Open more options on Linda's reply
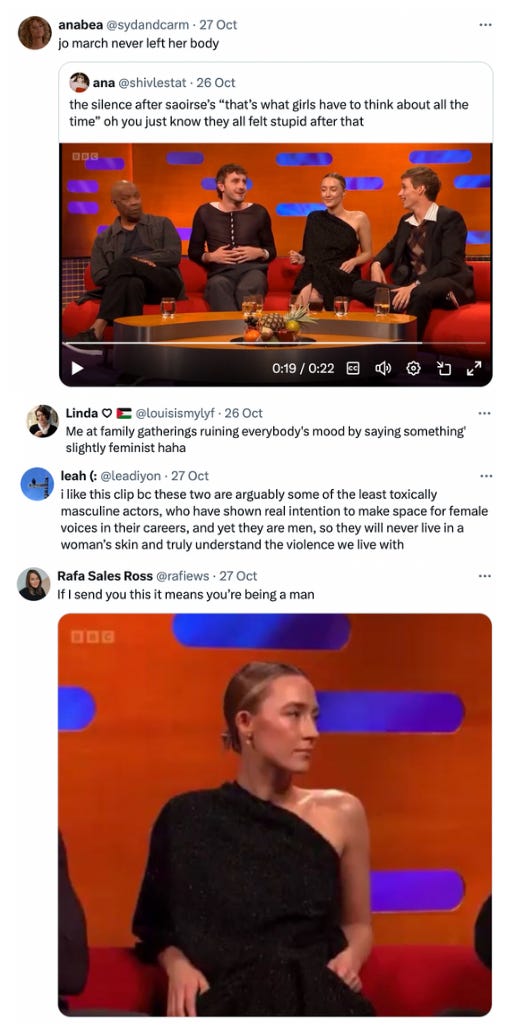 point(485,413)
